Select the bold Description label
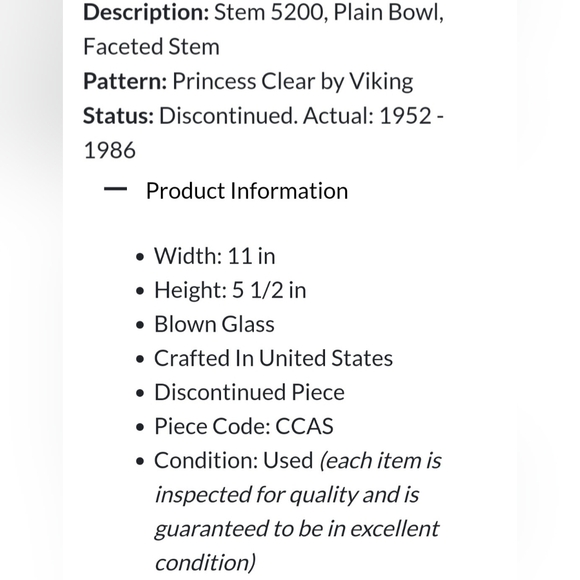Screen dimensions: 580x580 tap(146, 13)
